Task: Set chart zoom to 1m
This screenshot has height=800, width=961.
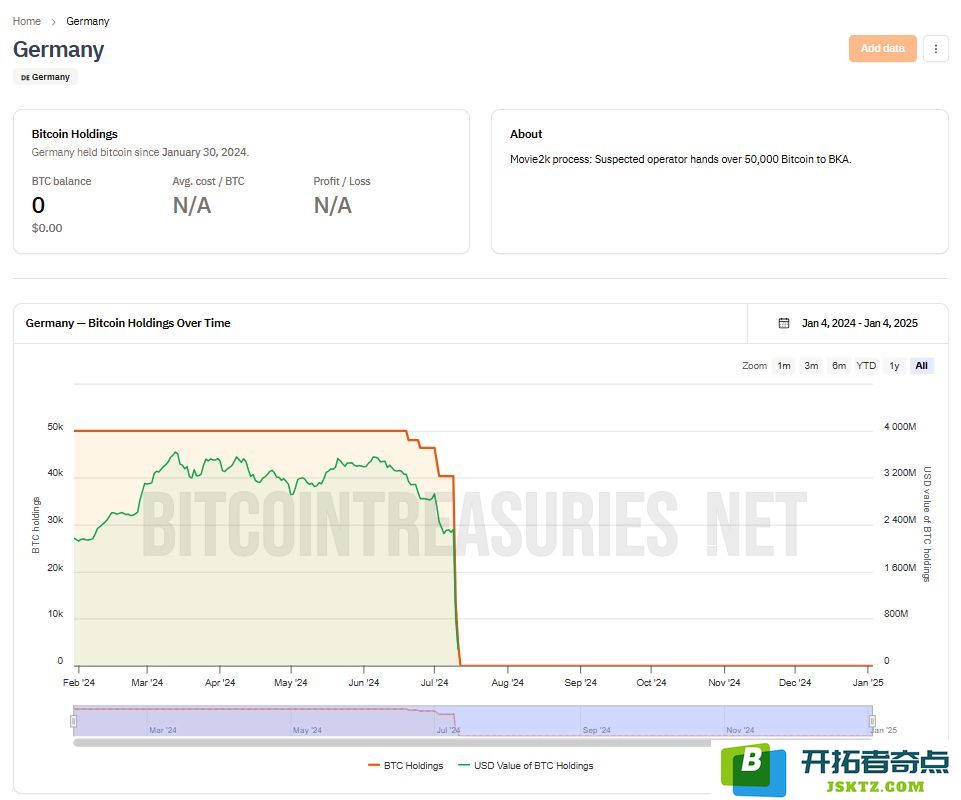Action: (x=784, y=366)
